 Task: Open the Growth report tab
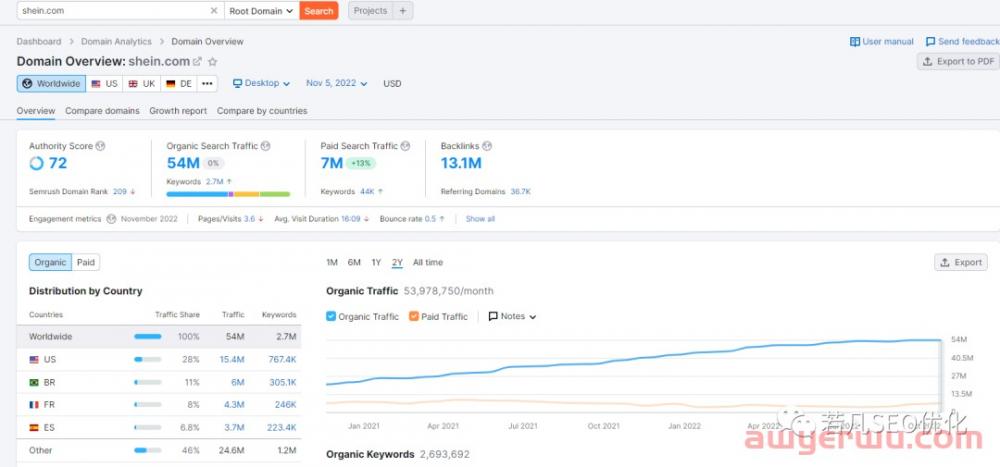pos(178,111)
